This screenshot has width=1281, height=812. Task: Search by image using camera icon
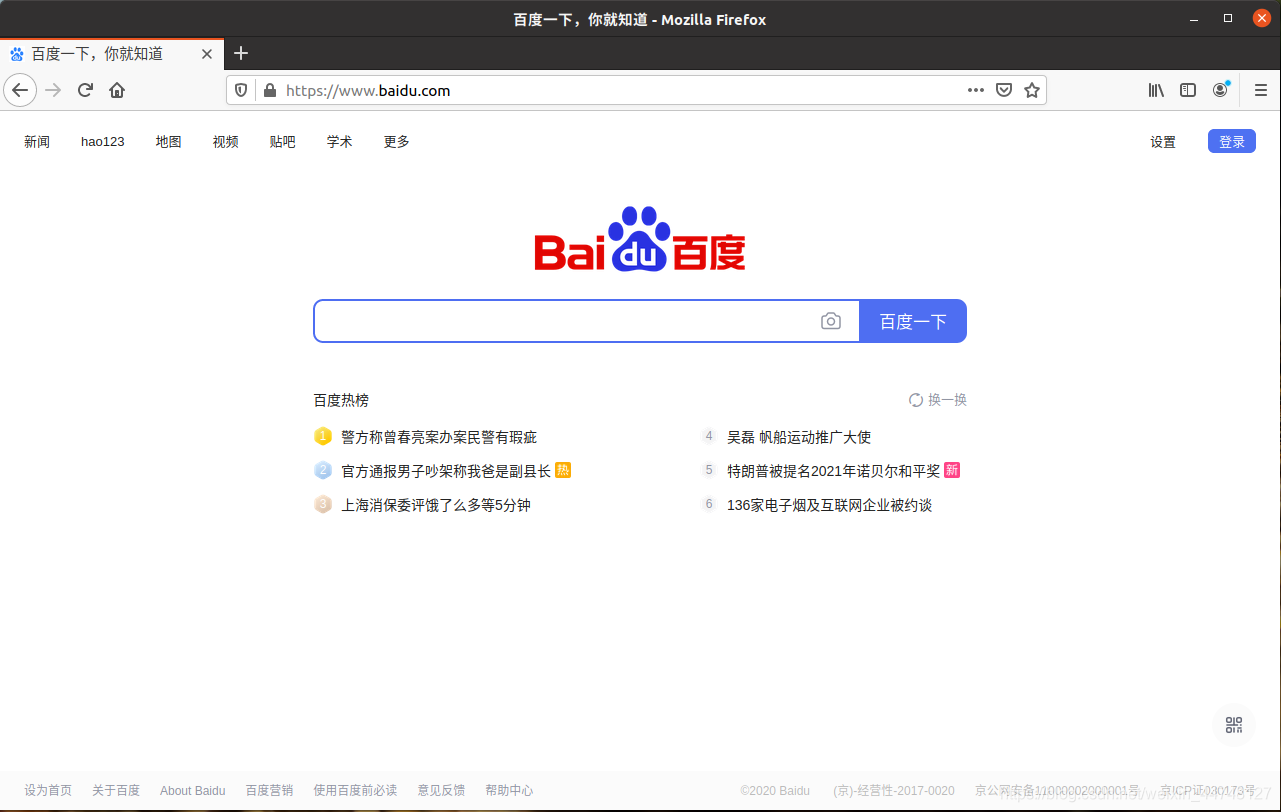click(x=831, y=321)
